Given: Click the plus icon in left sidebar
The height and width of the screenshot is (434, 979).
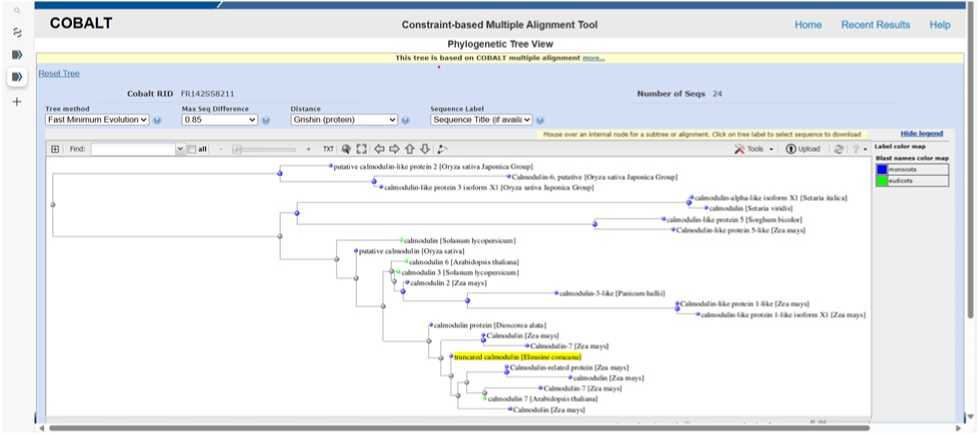Looking at the screenshot, I should [x=17, y=101].
